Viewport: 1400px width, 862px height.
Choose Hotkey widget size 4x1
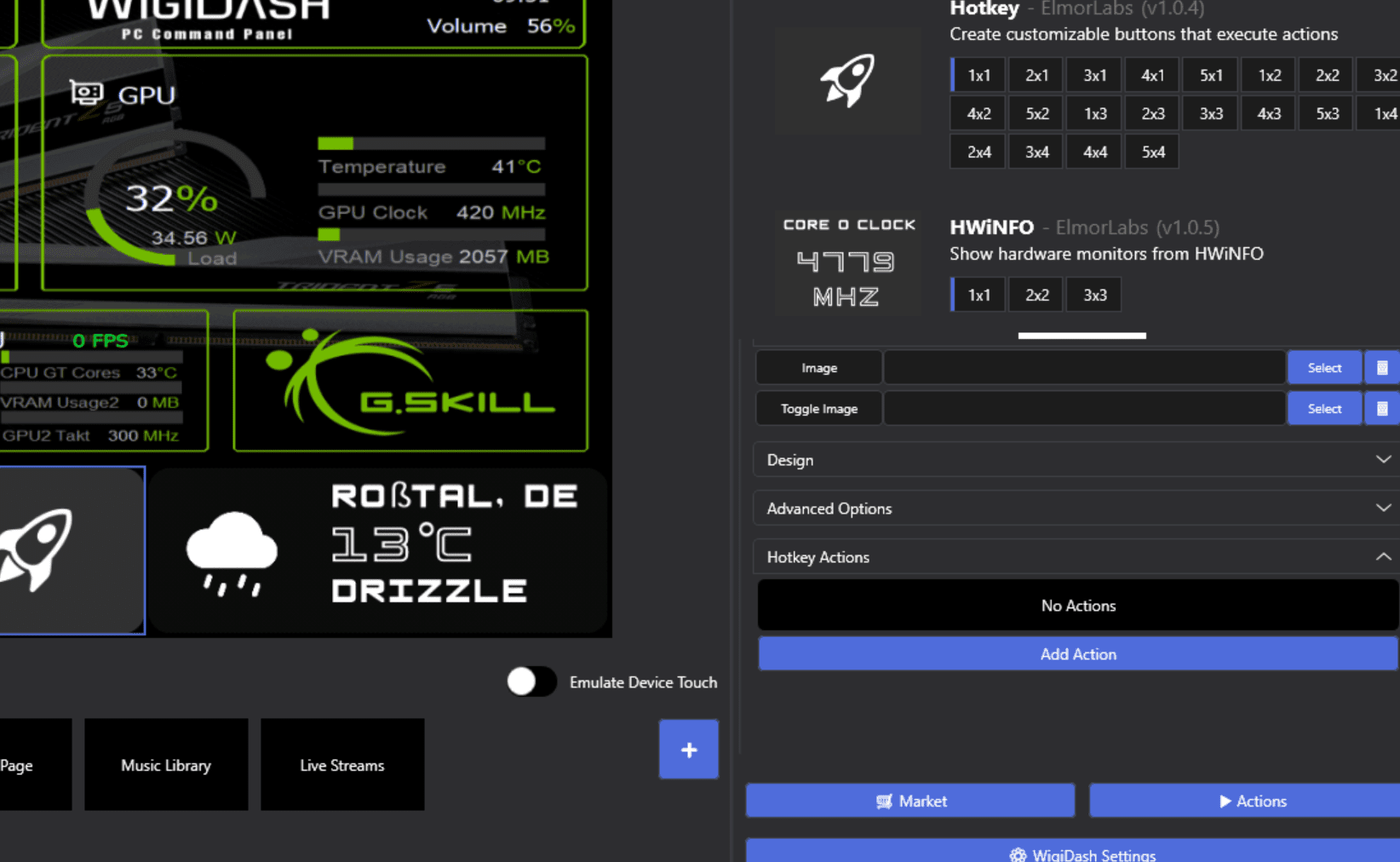coord(1152,75)
